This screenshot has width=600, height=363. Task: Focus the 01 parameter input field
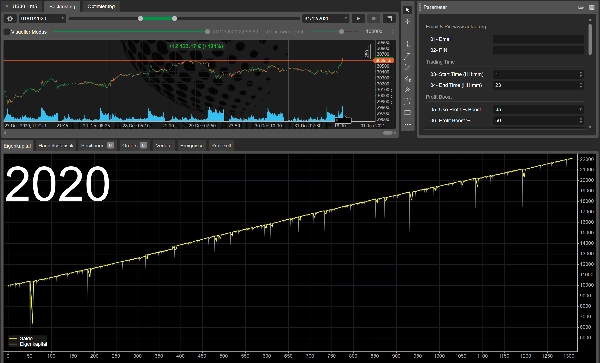[x=538, y=39]
